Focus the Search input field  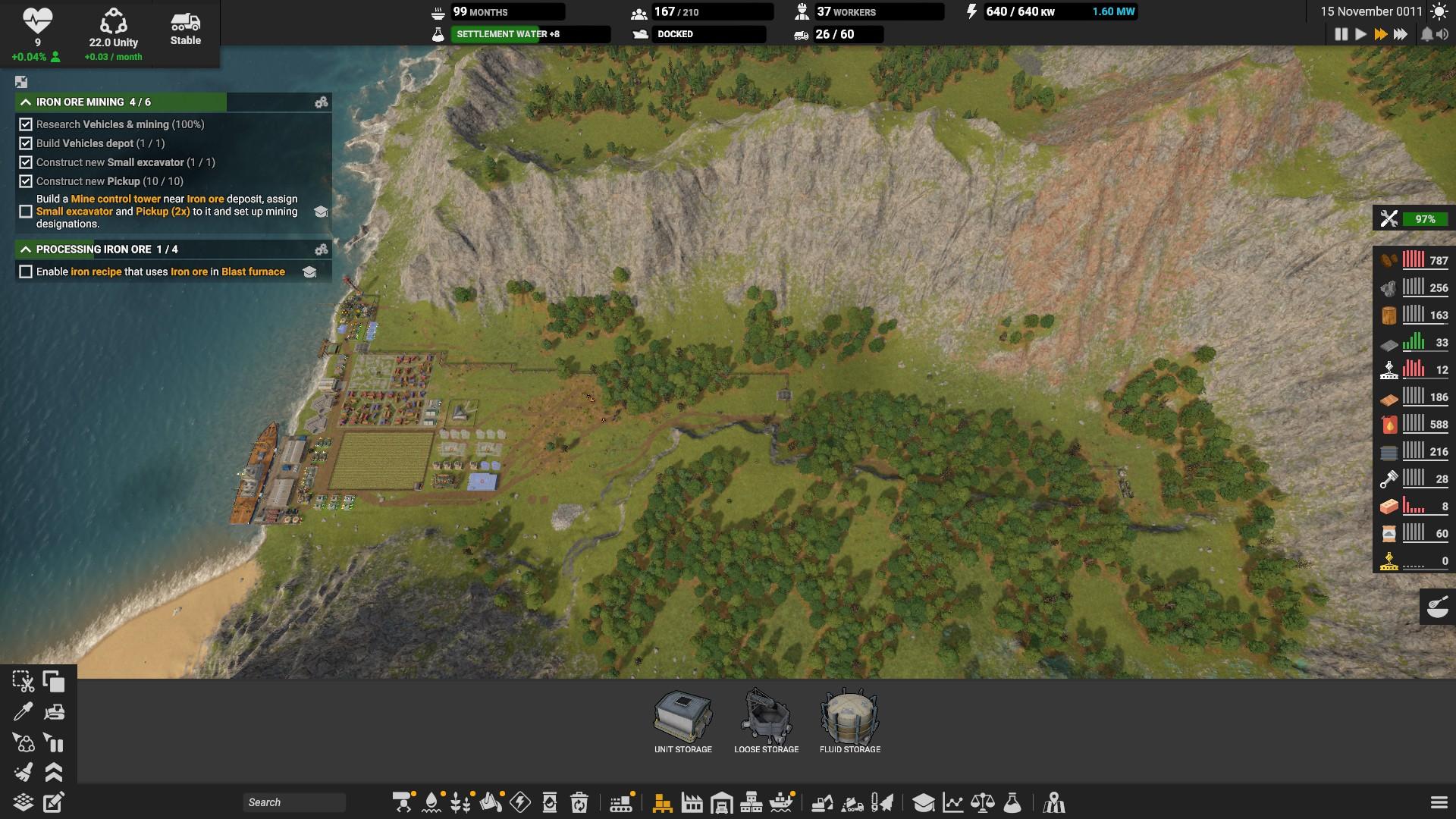click(x=294, y=802)
